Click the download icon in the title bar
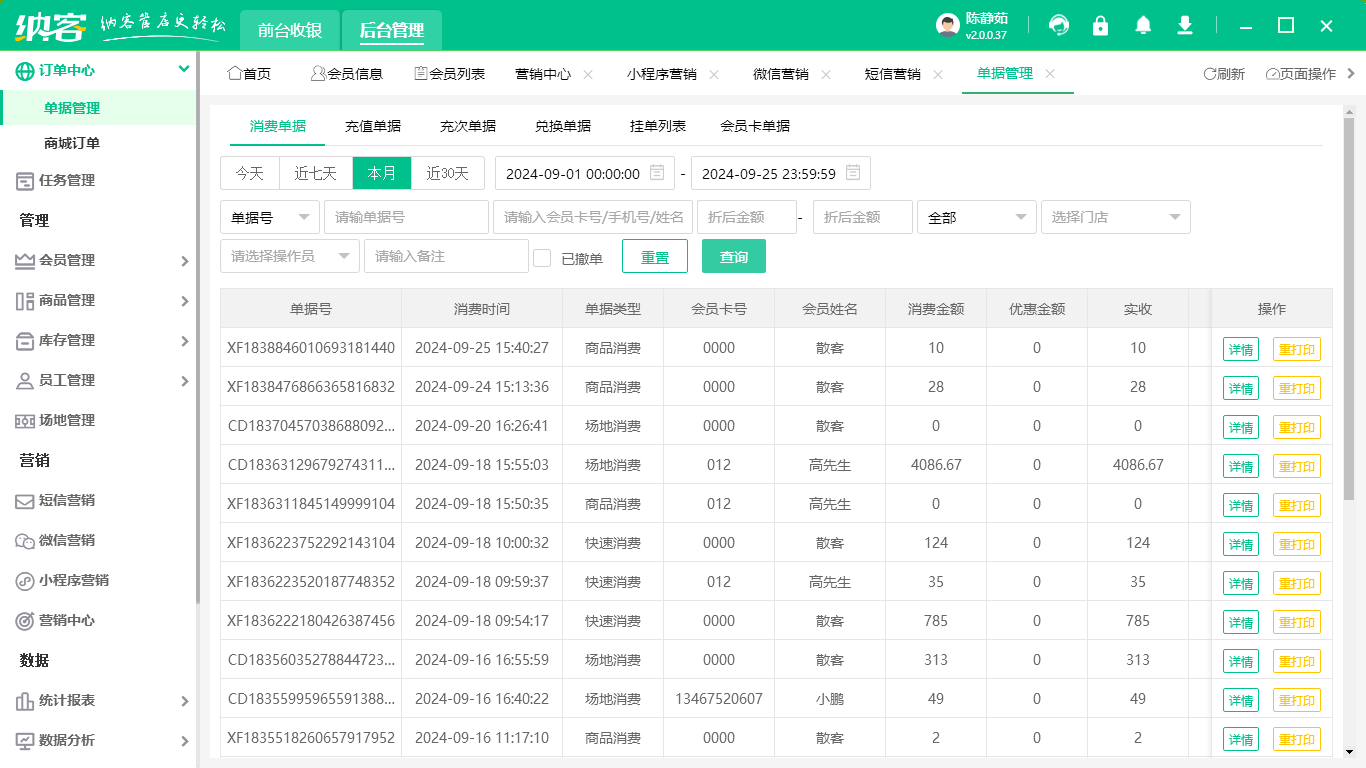 point(1185,25)
